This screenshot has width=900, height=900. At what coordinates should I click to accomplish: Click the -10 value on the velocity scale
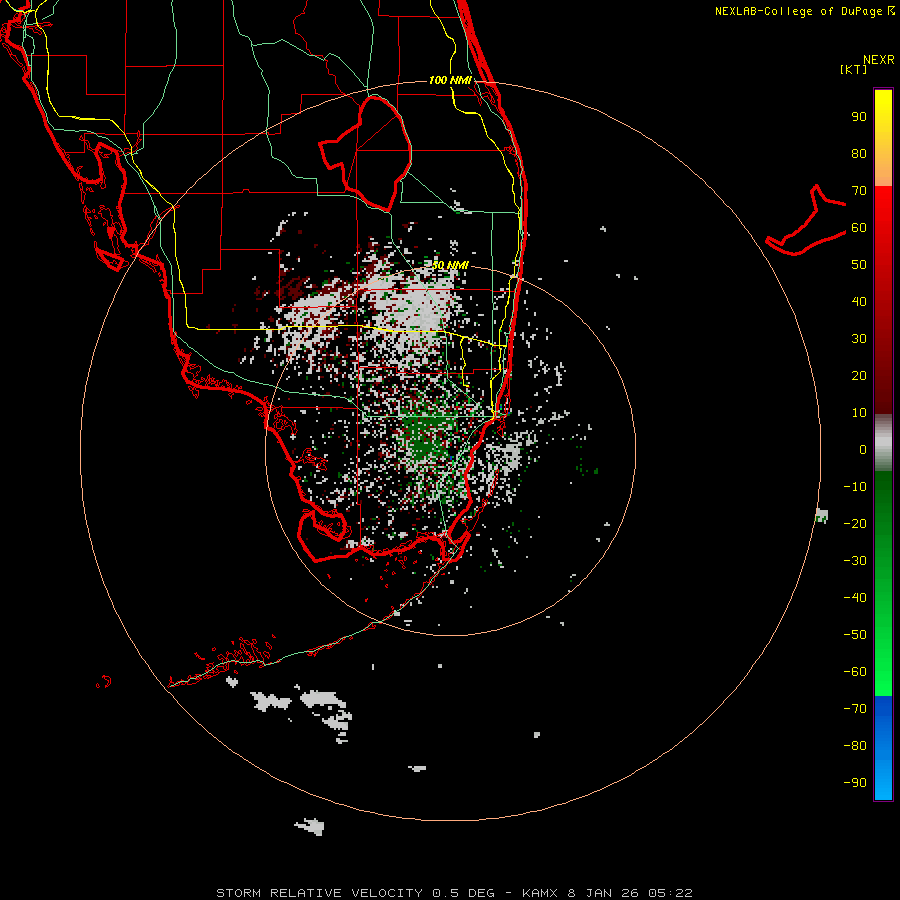[855, 487]
